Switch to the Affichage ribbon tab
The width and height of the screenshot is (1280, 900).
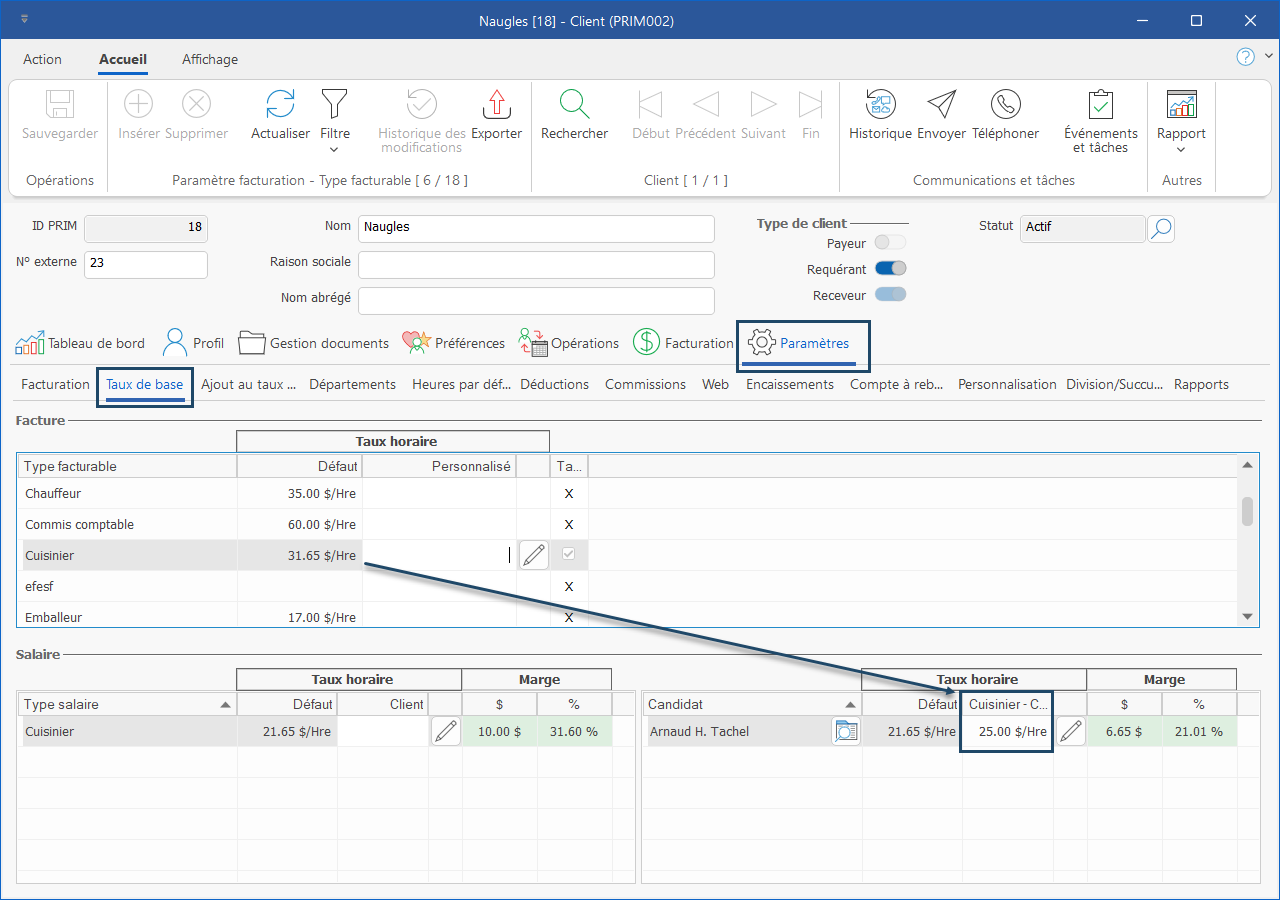click(210, 59)
